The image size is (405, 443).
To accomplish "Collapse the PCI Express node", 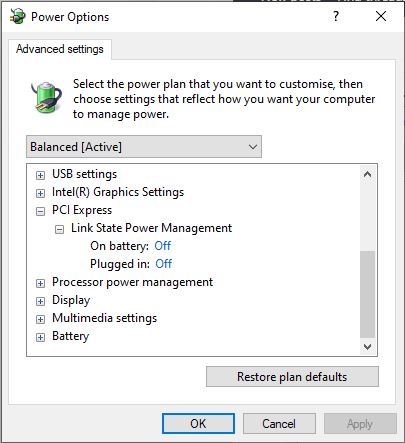I will (x=40, y=211).
